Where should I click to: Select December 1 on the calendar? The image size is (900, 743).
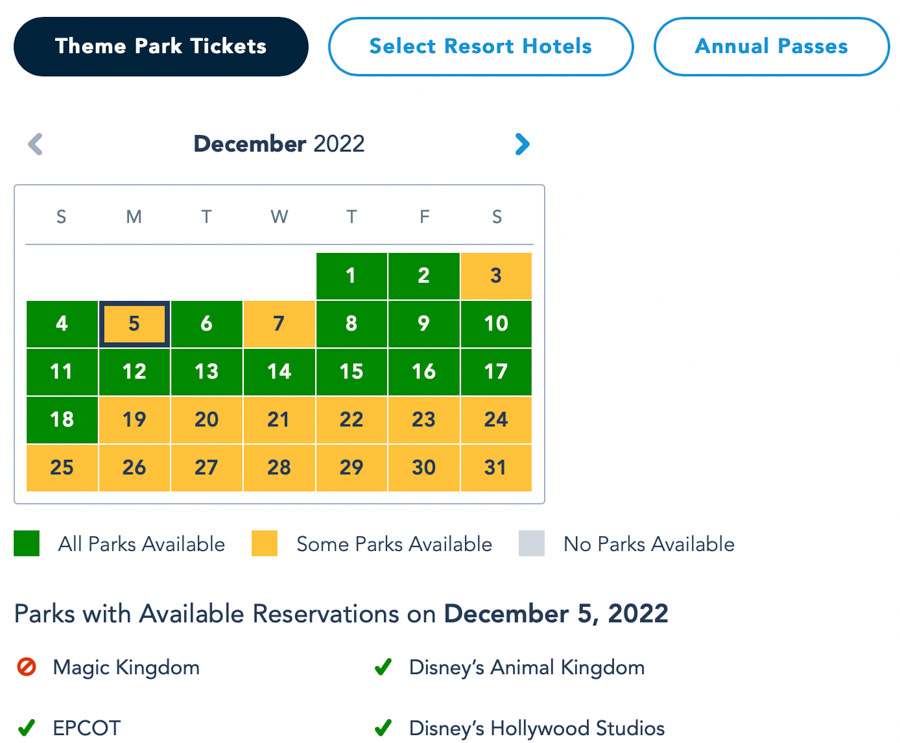[x=351, y=276]
